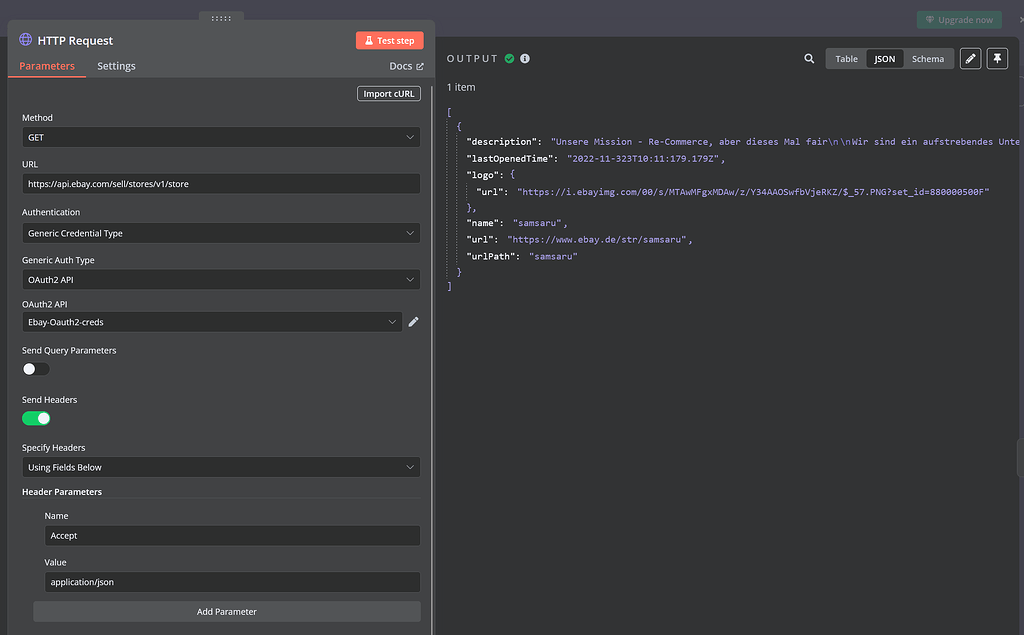Click the node drag handle dots

pyautogui.click(x=222, y=16)
